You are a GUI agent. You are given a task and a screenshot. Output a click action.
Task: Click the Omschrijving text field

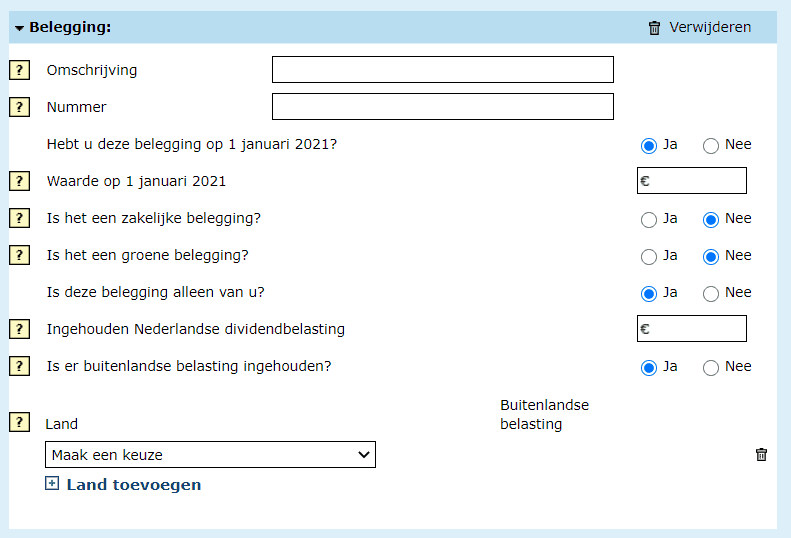pyautogui.click(x=442, y=70)
